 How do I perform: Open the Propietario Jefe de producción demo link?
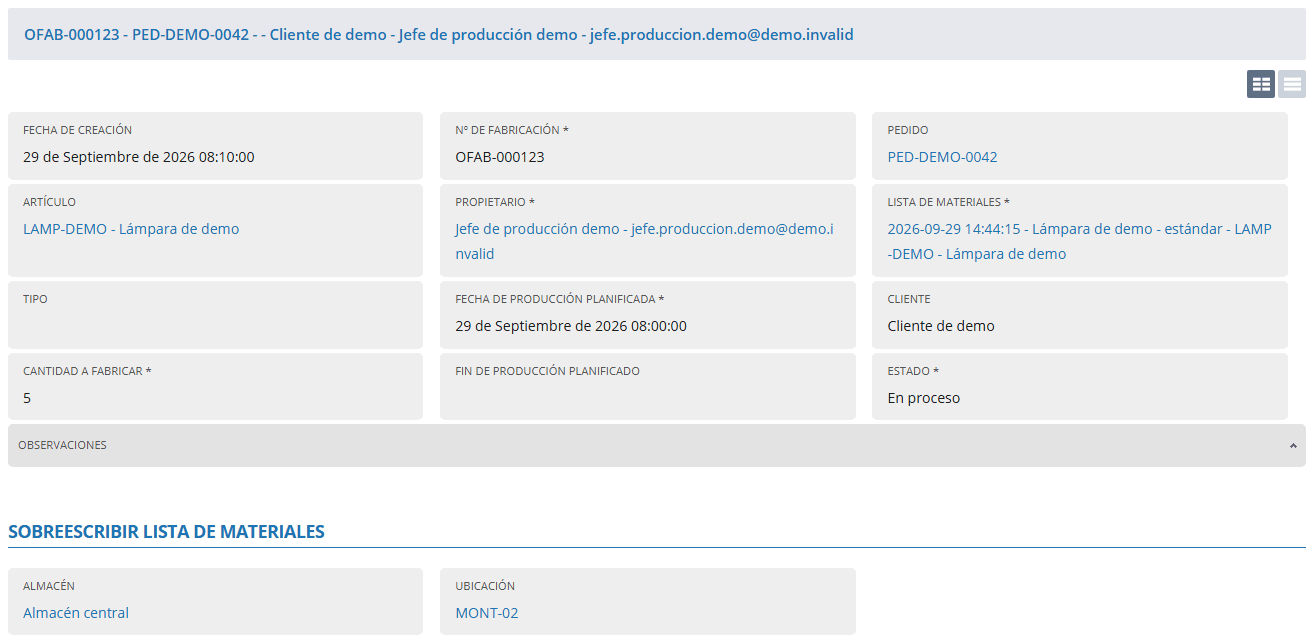[x=644, y=241]
